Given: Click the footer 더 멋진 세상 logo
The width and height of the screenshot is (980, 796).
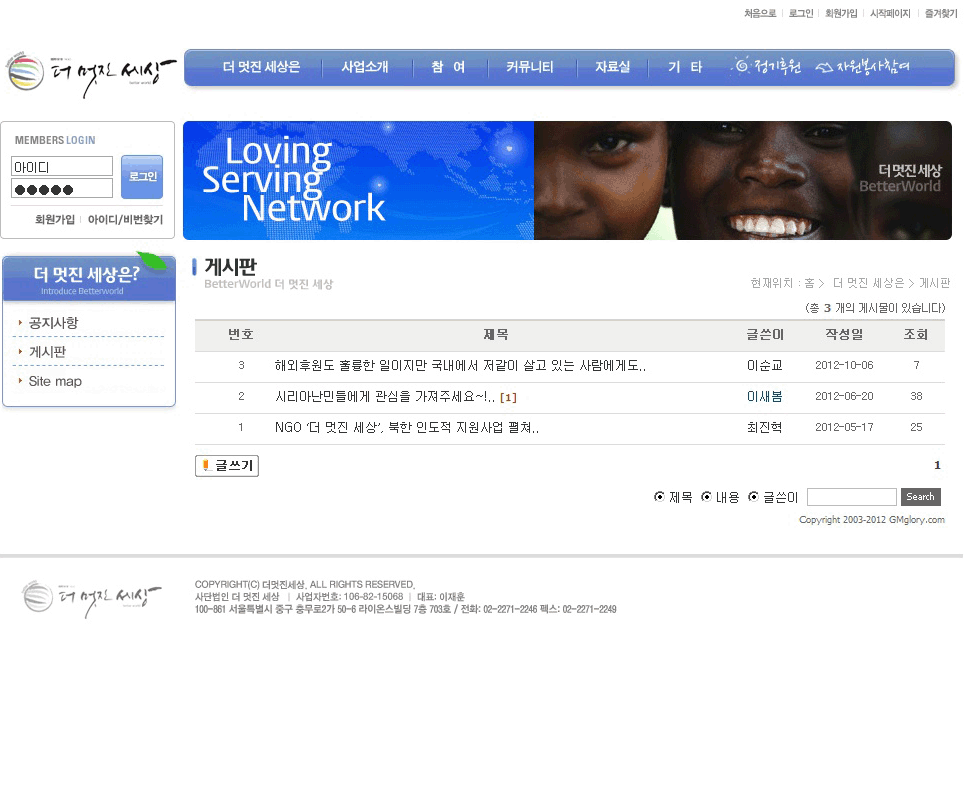Looking at the screenshot, I should (91, 598).
